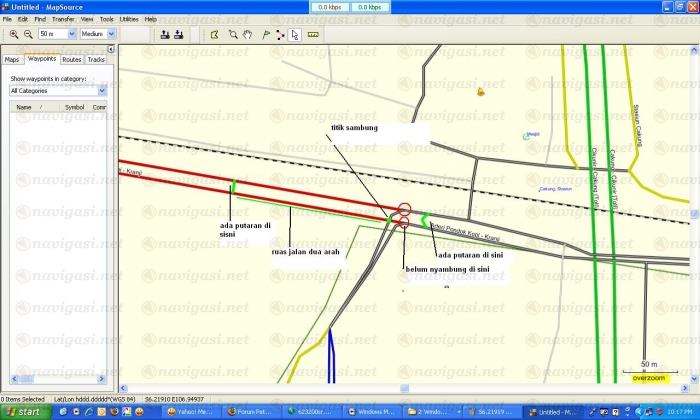Open the Transfer menu
Image resolution: width=700 pixels, height=420 pixels.
[63, 19]
